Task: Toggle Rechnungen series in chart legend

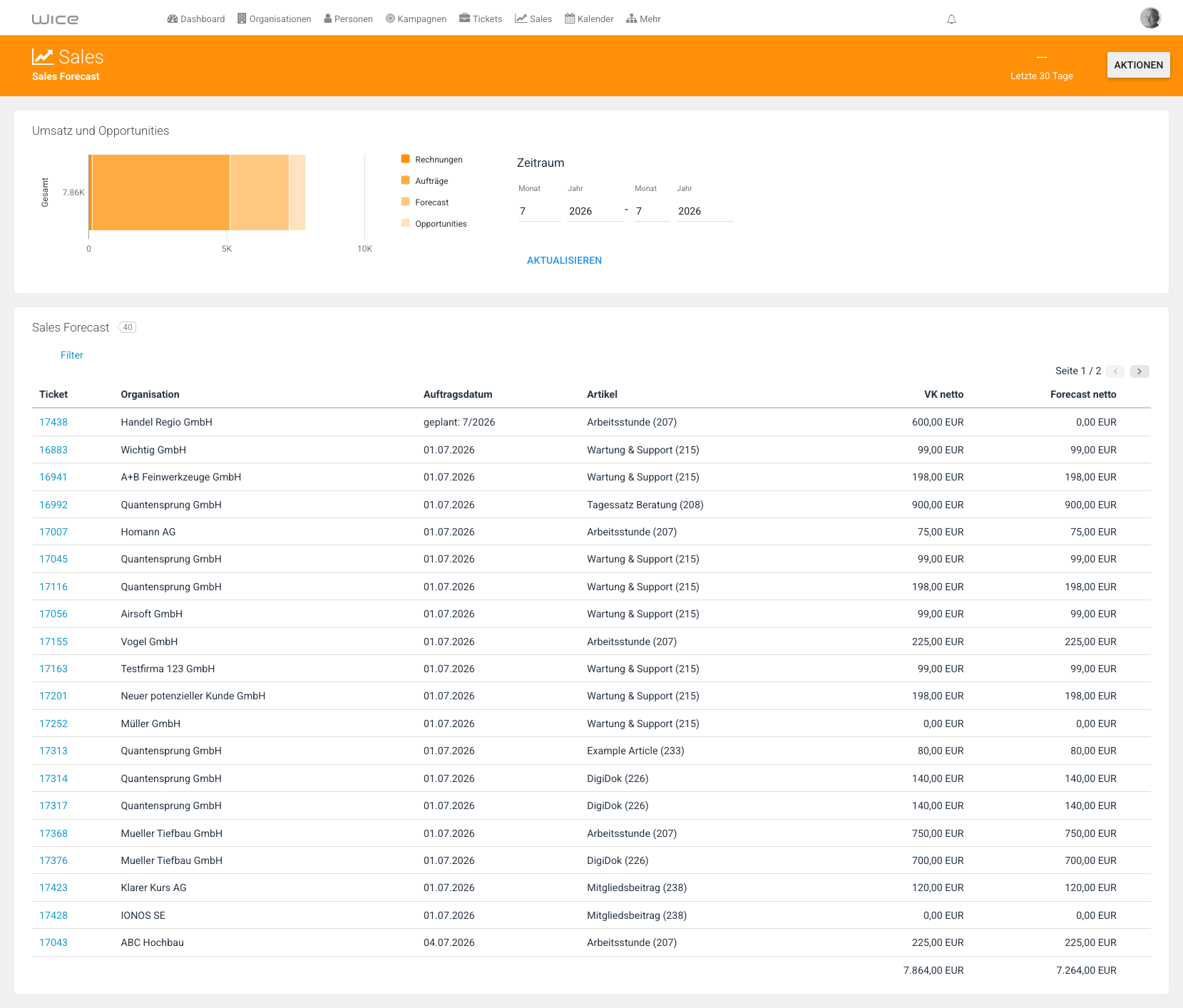Action: pos(431,160)
